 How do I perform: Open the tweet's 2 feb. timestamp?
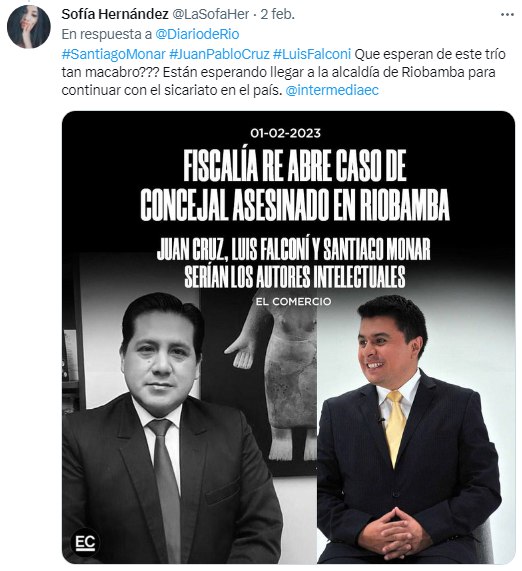[277, 14]
